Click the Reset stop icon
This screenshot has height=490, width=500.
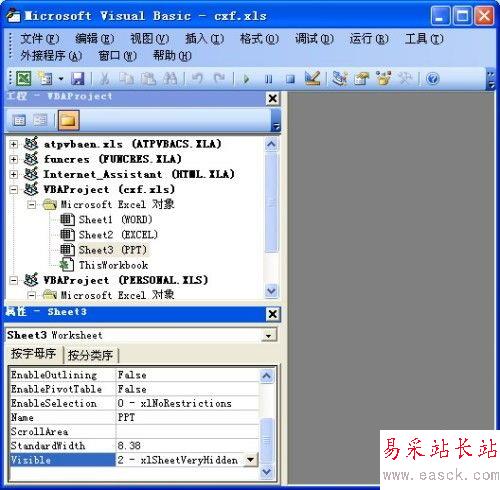coord(290,79)
